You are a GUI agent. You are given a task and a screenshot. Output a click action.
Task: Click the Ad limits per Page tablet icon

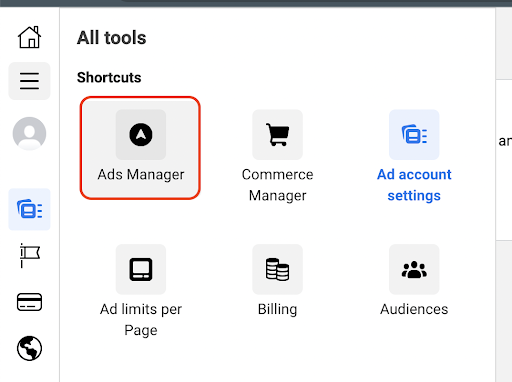tap(141, 269)
